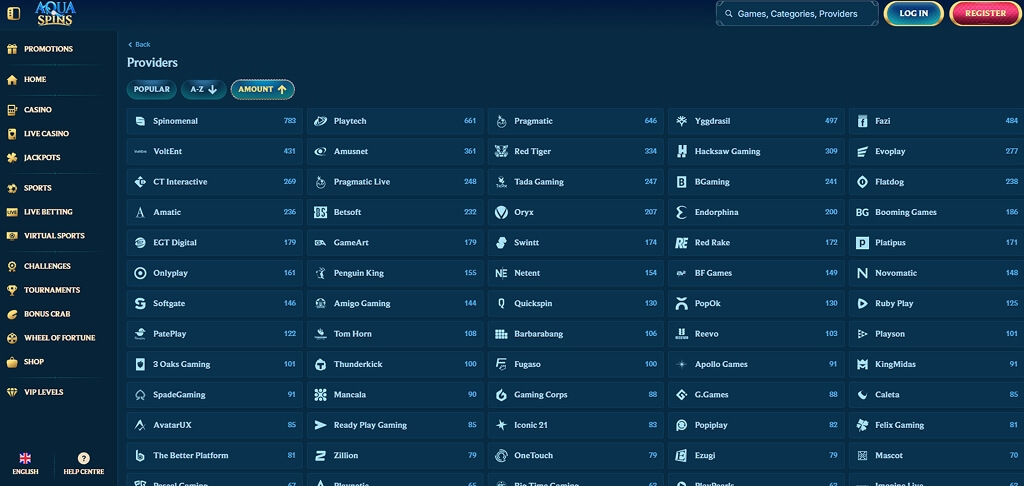Open the Evoplay provider card

[936, 152]
